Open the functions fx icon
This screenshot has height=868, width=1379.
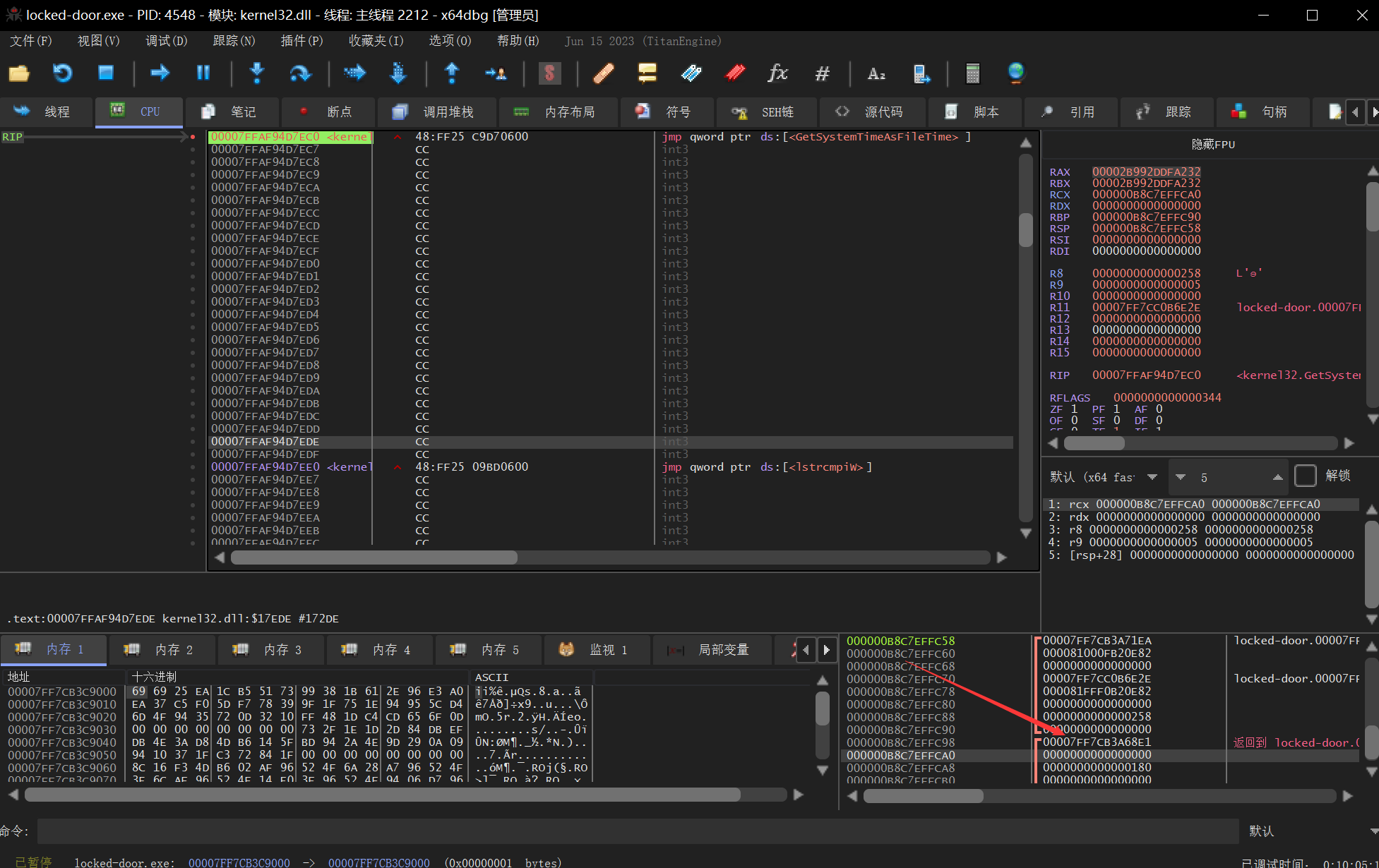(778, 73)
